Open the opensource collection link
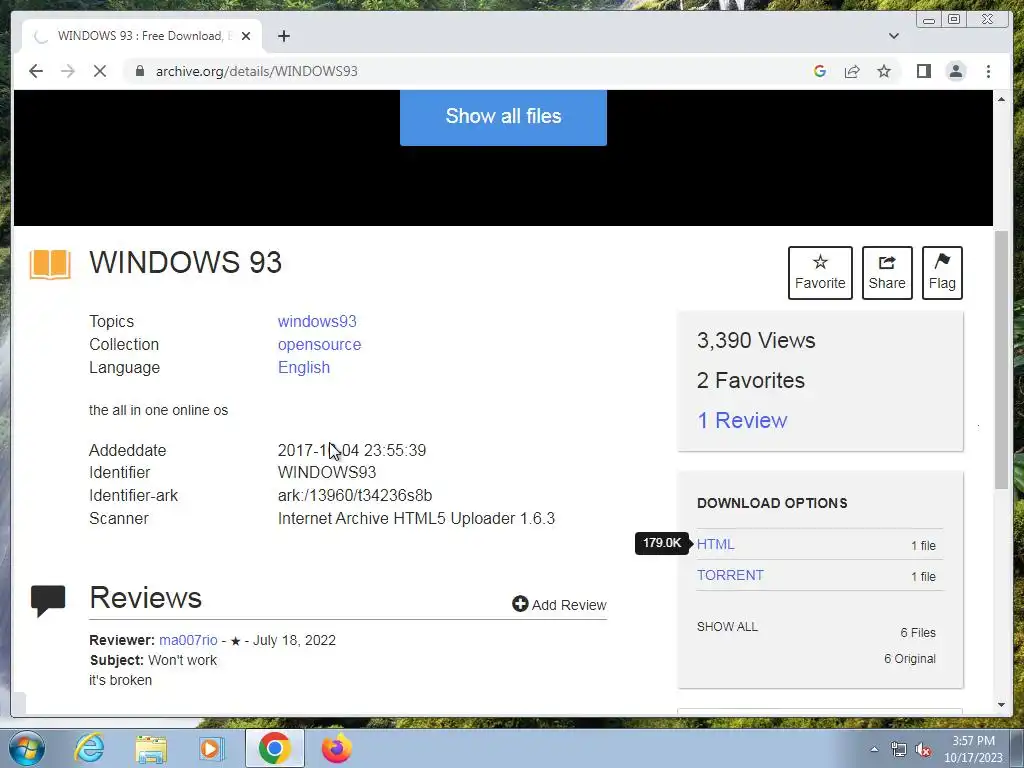The image size is (1024, 768). tap(319, 344)
